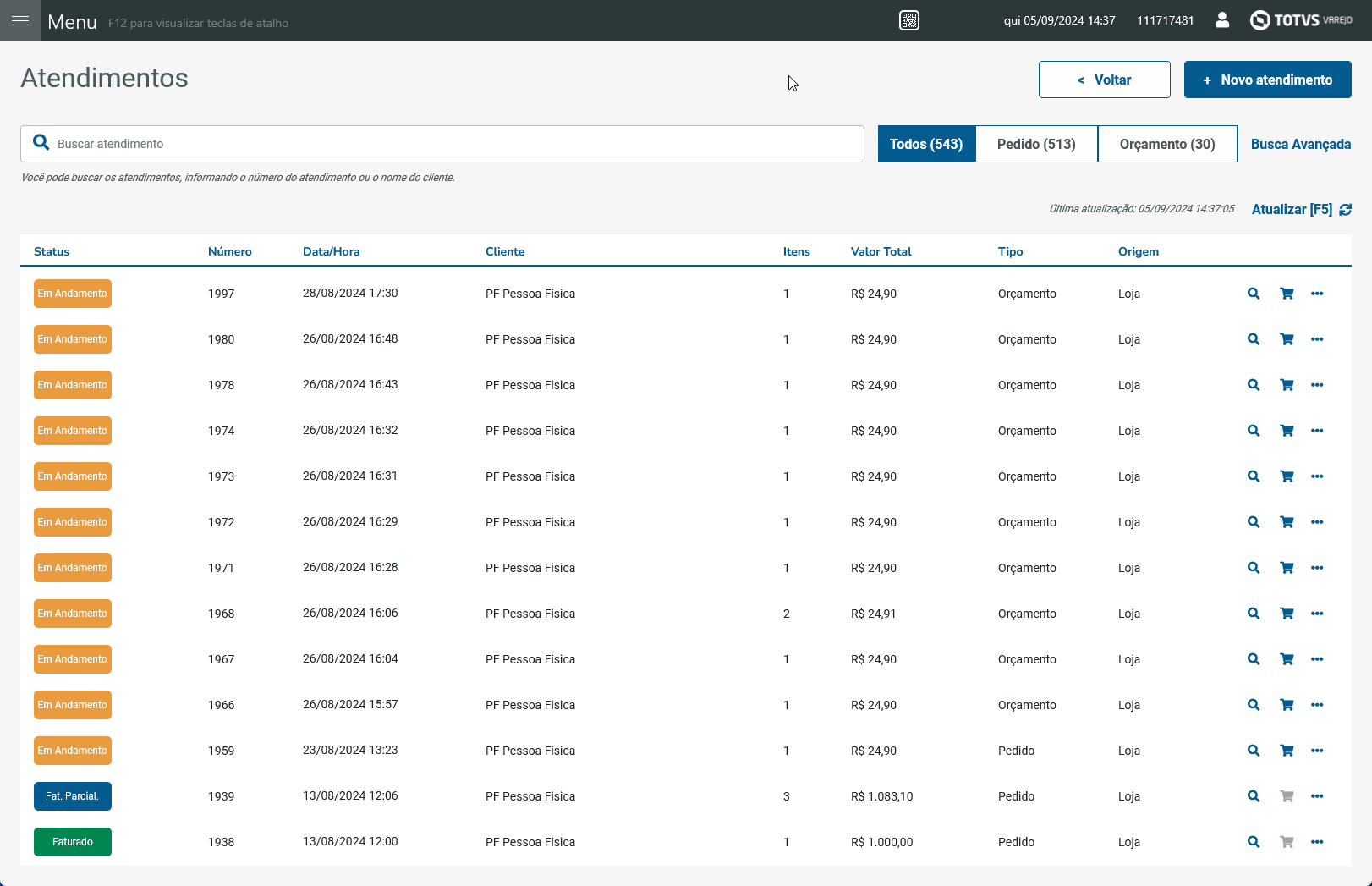Switch to the Orçamento (30) tab
Image resolution: width=1372 pixels, height=886 pixels.
pos(1167,144)
